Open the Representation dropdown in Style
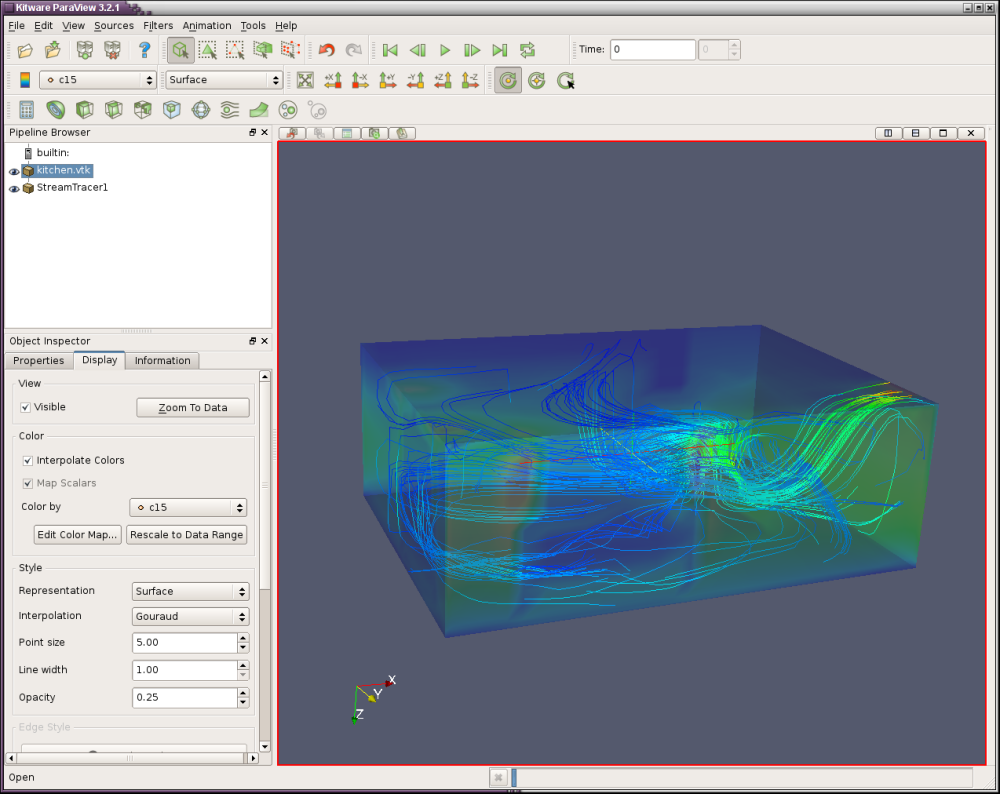This screenshot has width=1000, height=794. (x=190, y=592)
